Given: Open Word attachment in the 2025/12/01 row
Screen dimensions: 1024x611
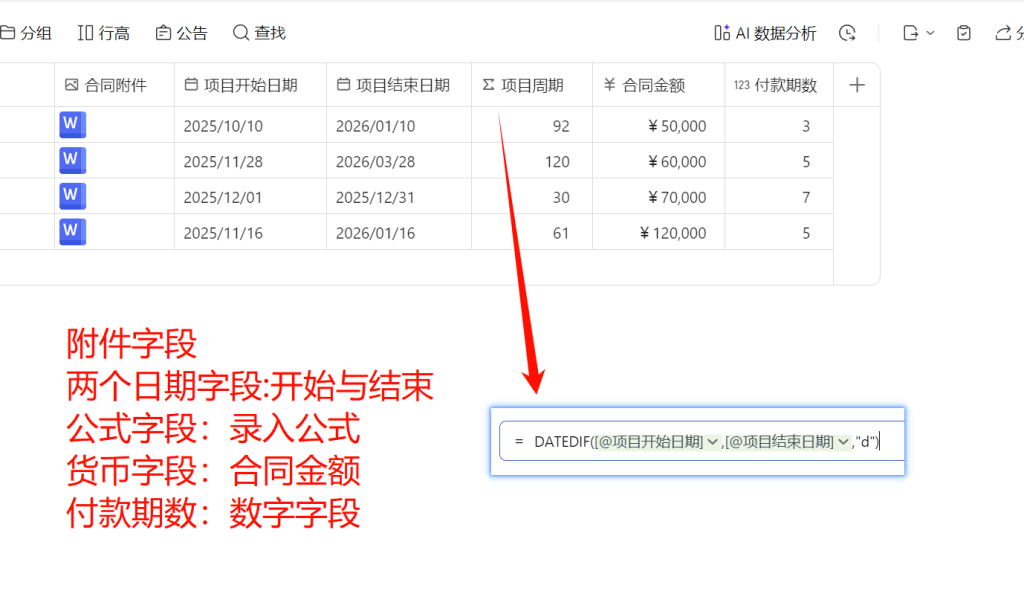Looking at the screenshot, I should [72, 196].
